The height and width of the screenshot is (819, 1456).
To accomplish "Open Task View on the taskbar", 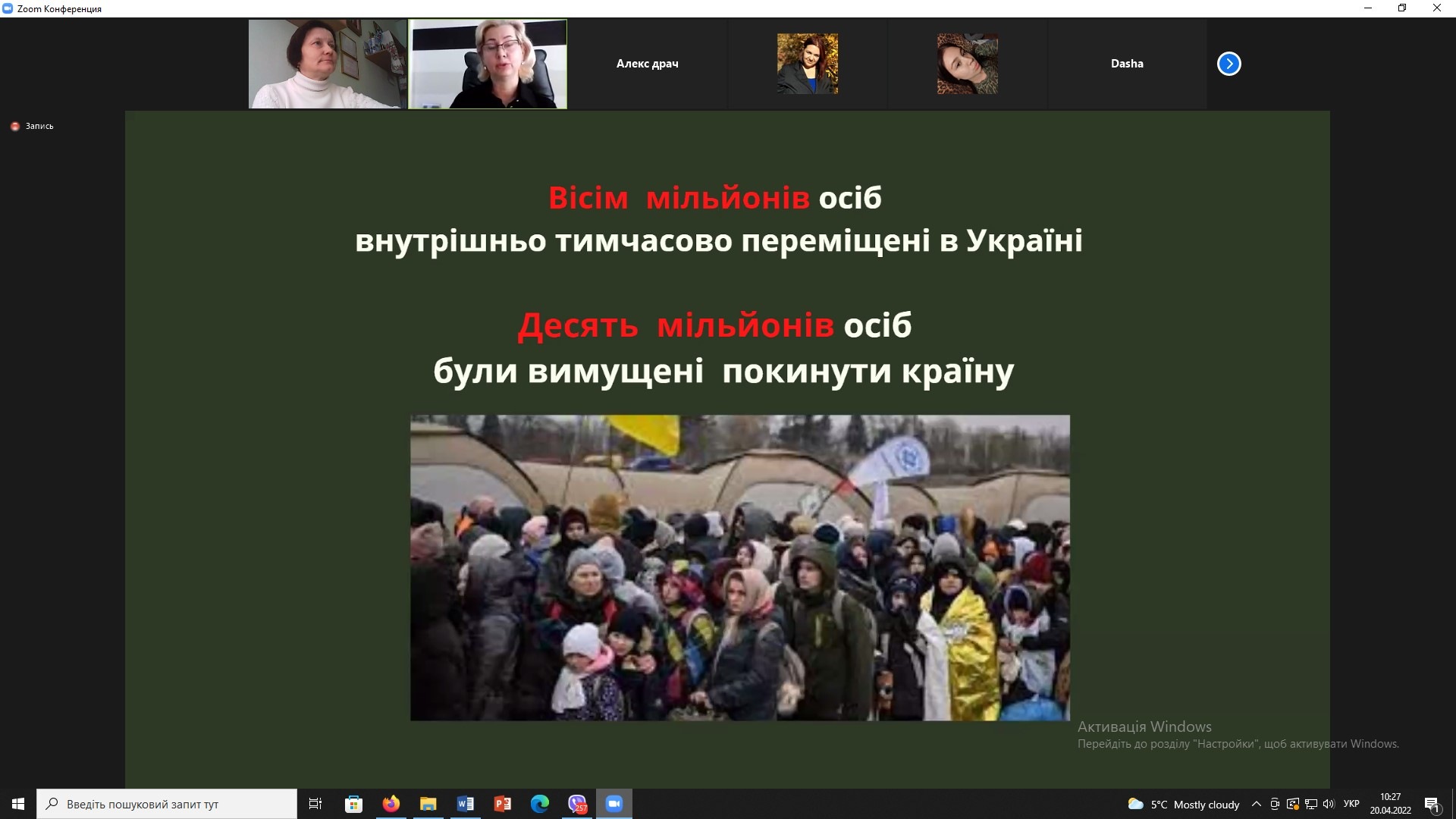I will point(315,804).
